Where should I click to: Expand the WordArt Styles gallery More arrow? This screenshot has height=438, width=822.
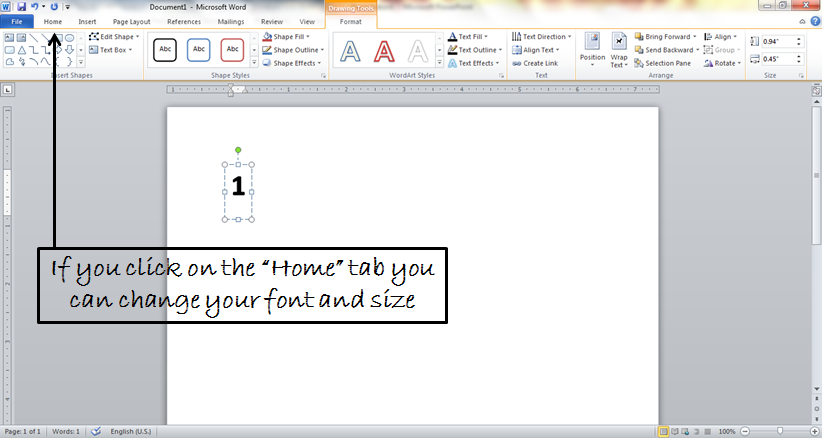pyautogui.click(x=439, y=62)
